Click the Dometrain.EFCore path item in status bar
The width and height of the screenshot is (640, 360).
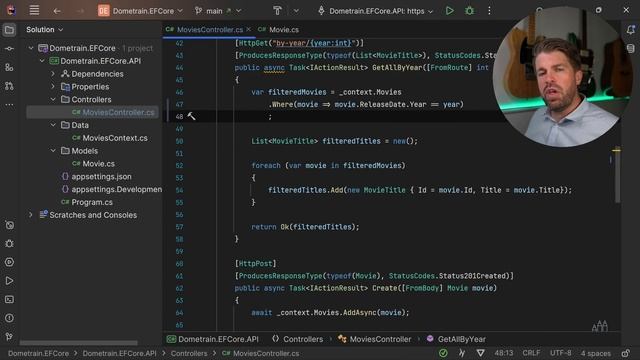[38, 353]
